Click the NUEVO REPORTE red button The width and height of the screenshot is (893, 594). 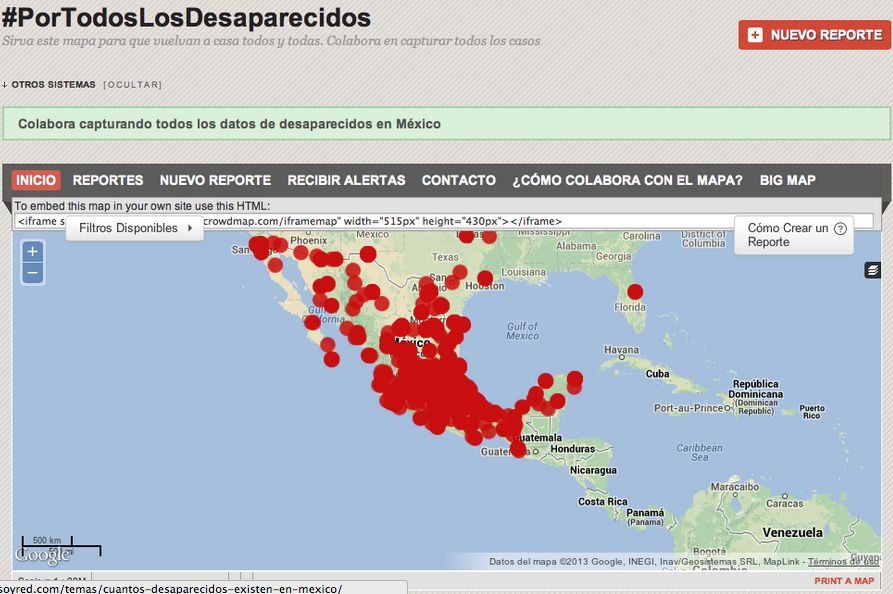click(814, 35)
